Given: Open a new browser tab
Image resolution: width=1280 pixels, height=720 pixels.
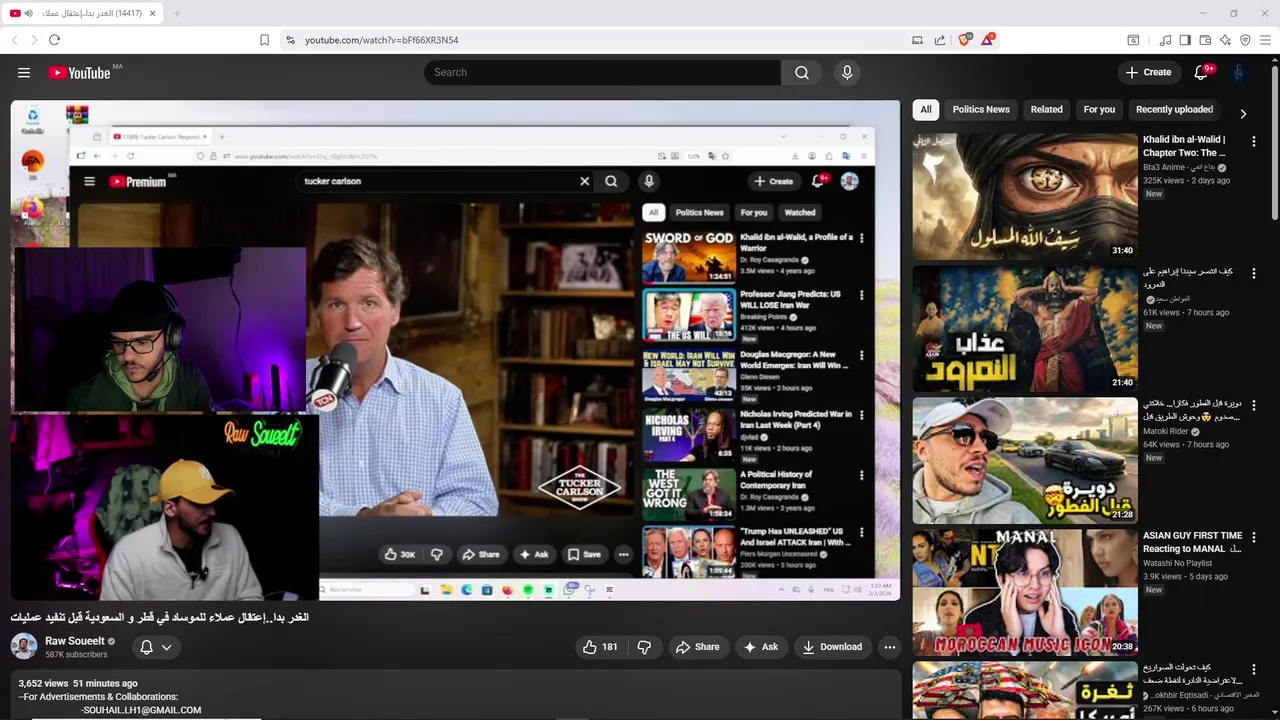Looking at the screenshot, I should (x=177, y=13).
